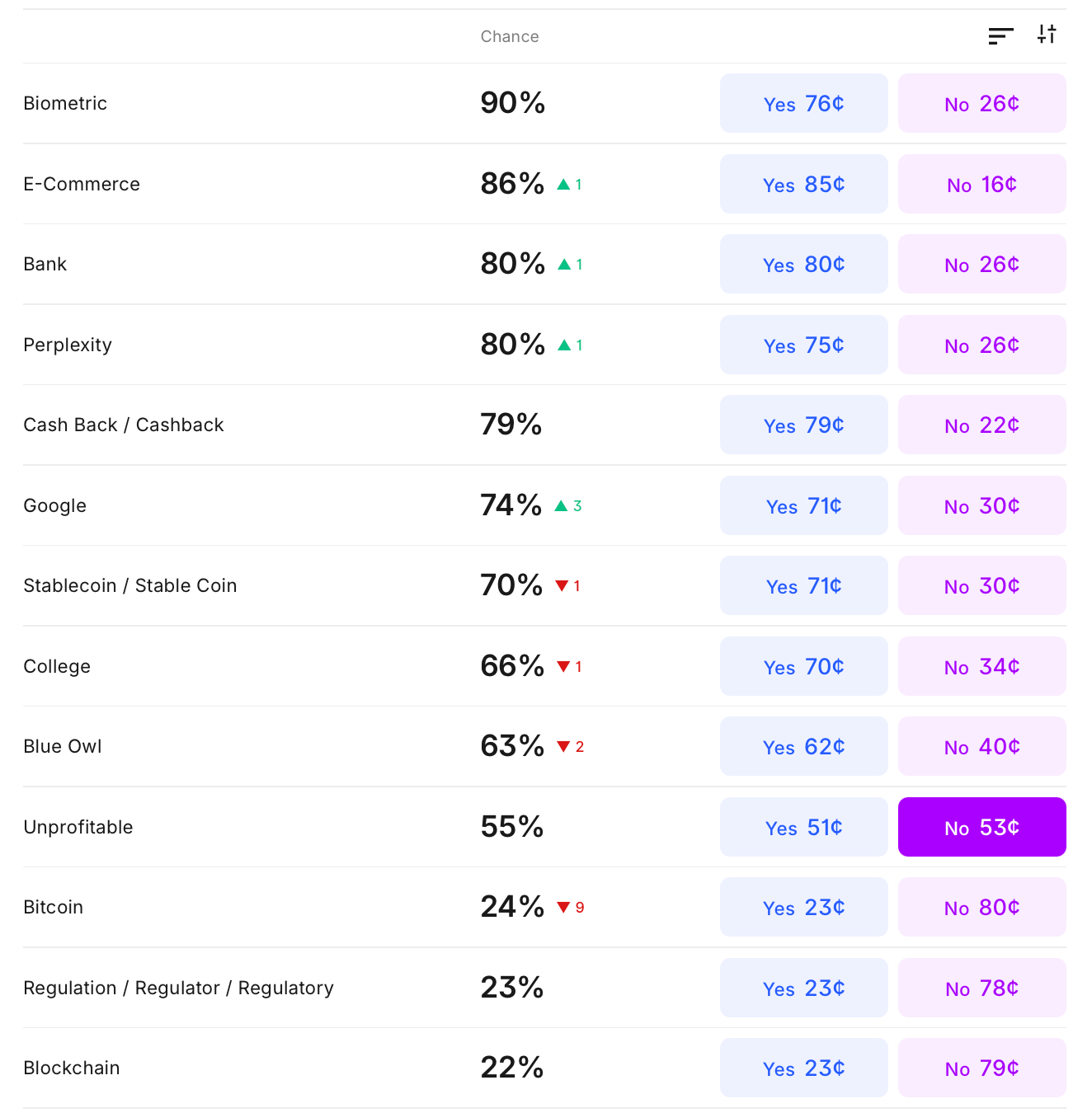Screen dimensions: 1092x1113
Task: Click No 30¢ for Google
Action: pos(981,506)
